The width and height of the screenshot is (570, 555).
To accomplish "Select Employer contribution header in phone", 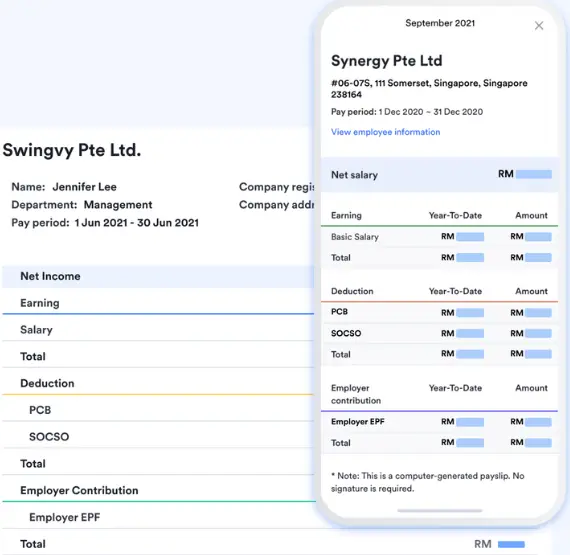I will click(356, 394).
